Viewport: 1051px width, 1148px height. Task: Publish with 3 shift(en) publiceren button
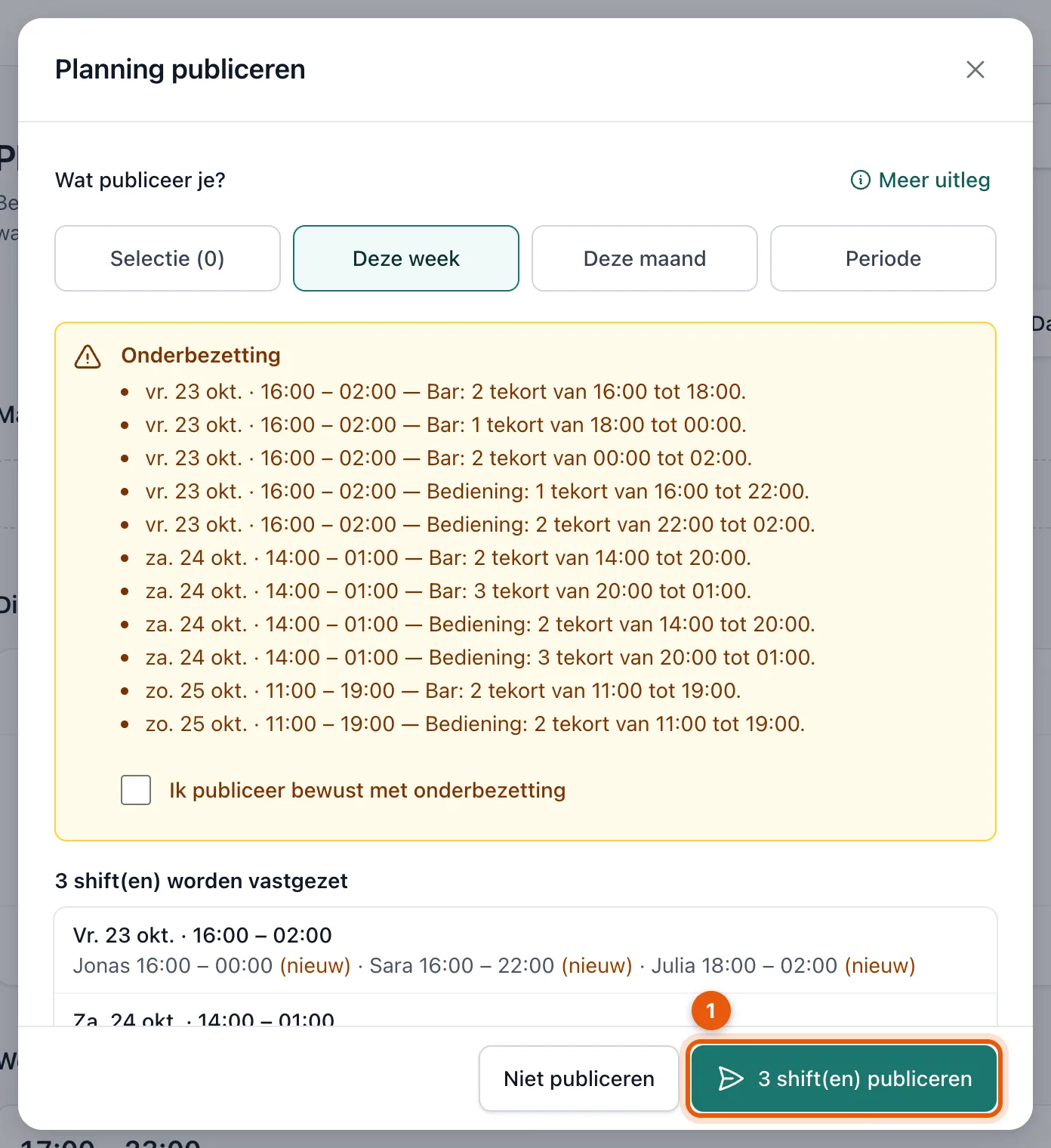pyautogui.click(x=844, y=1079)
